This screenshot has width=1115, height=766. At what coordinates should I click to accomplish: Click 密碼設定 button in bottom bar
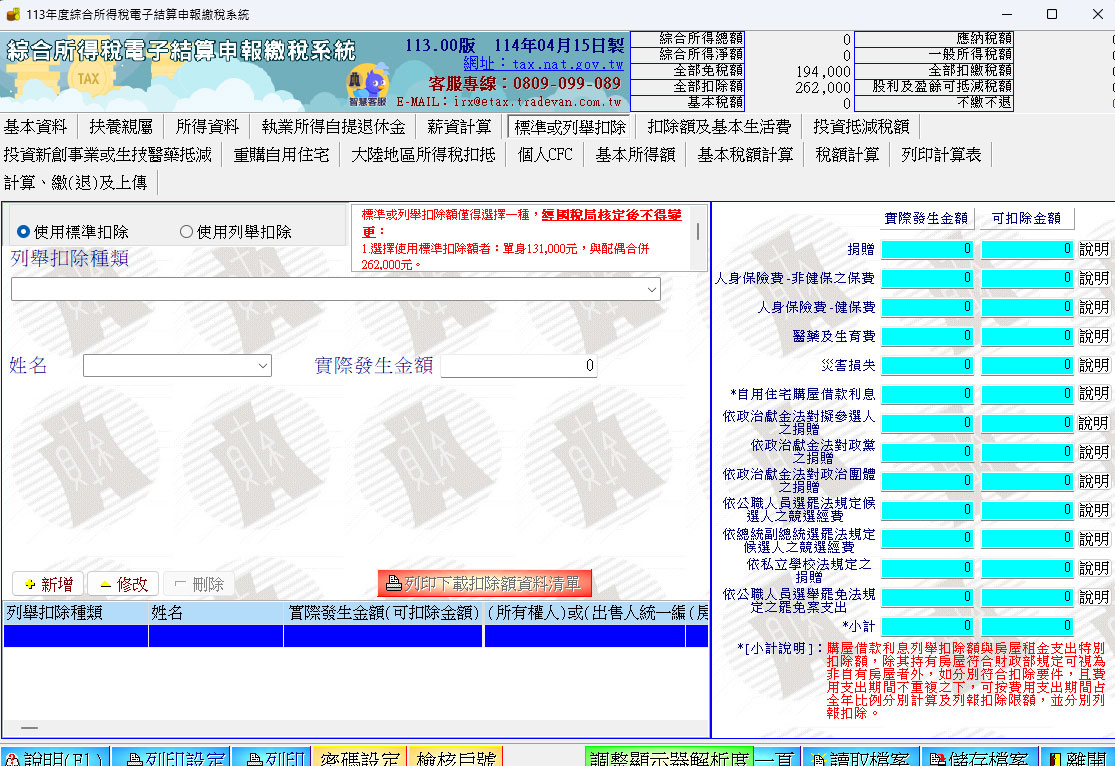click(x=360, y=757)
